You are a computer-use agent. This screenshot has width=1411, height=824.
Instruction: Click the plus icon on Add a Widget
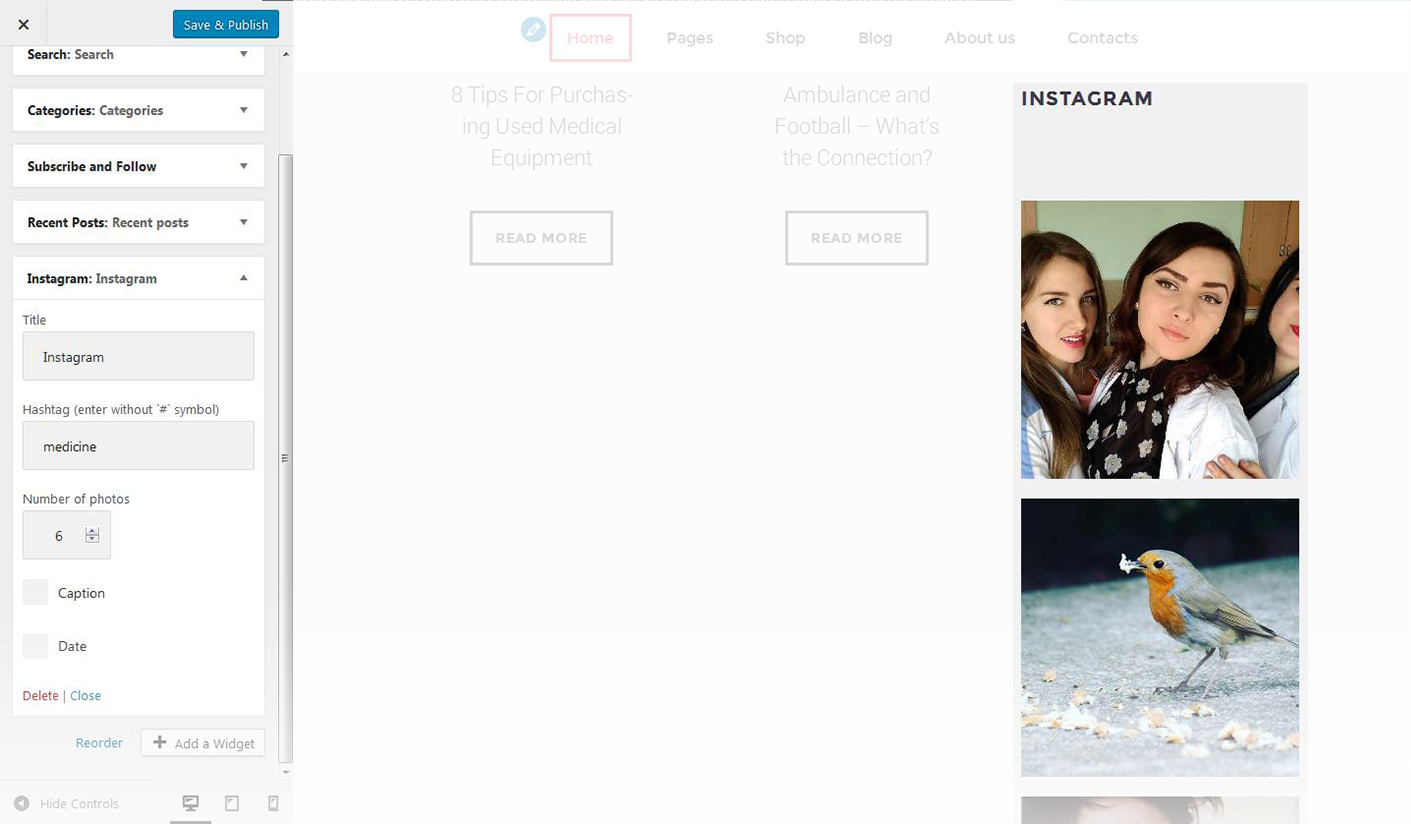(x=160, y=743)
